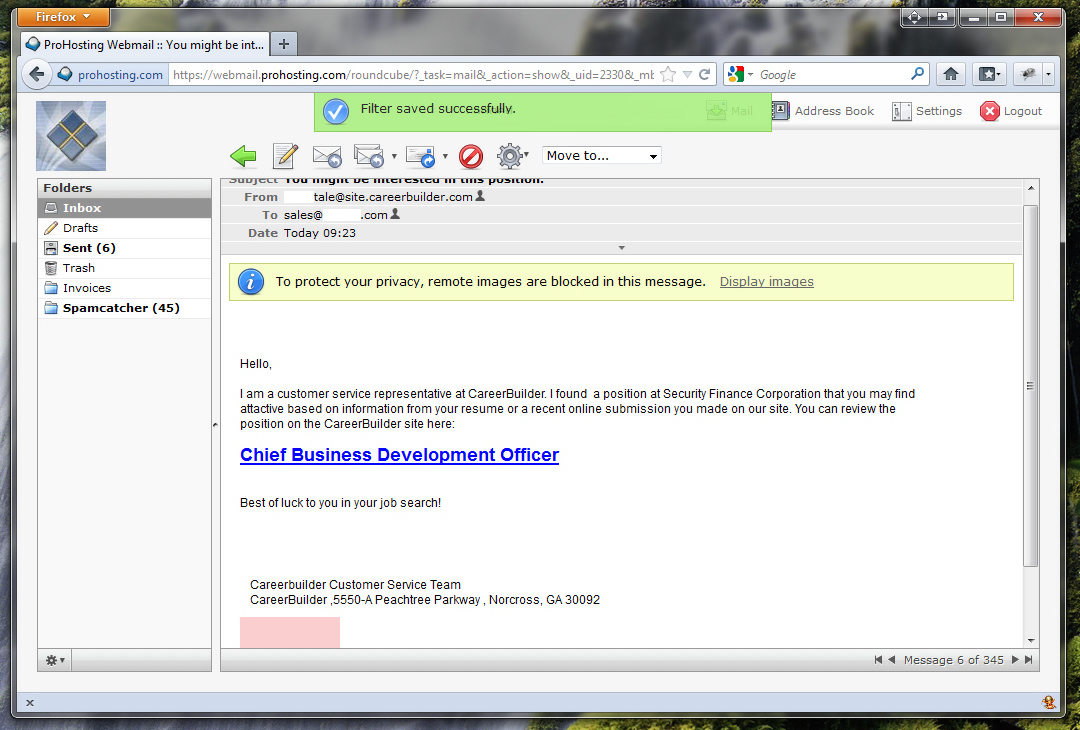Viewport: 1080px width, 730px height.
Task: Click into the URL address bar
Action: pos(413,74)
